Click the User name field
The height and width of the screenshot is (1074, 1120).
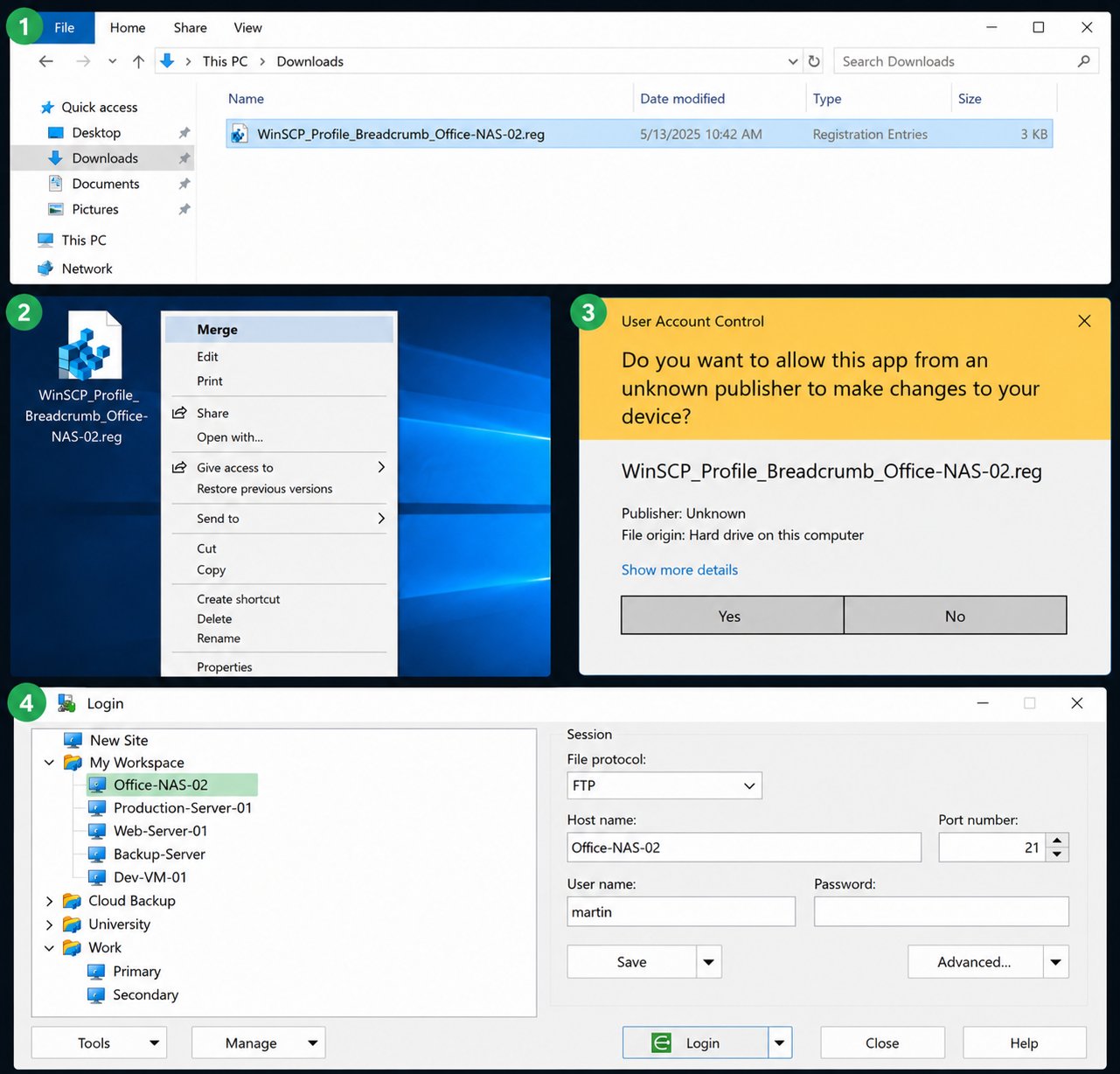tap(681, 911)
